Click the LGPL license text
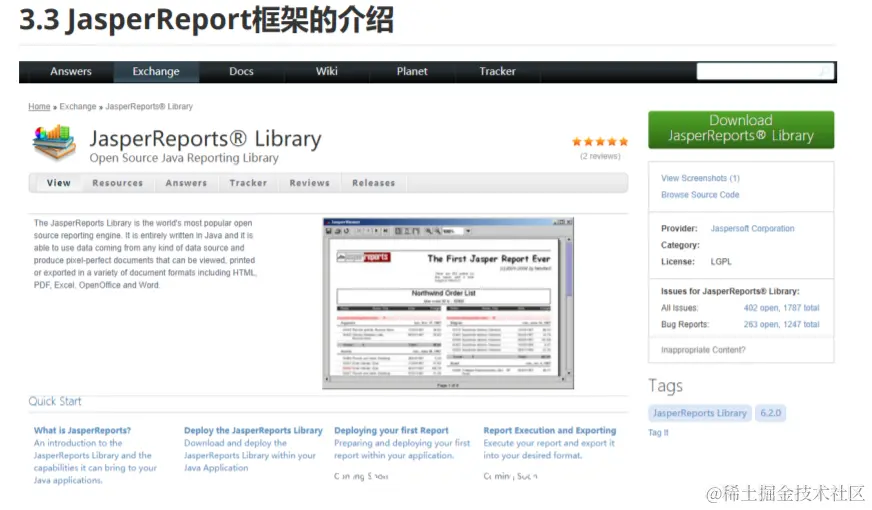The width and height of the screenshot is (872, 510). click(721, 261)
